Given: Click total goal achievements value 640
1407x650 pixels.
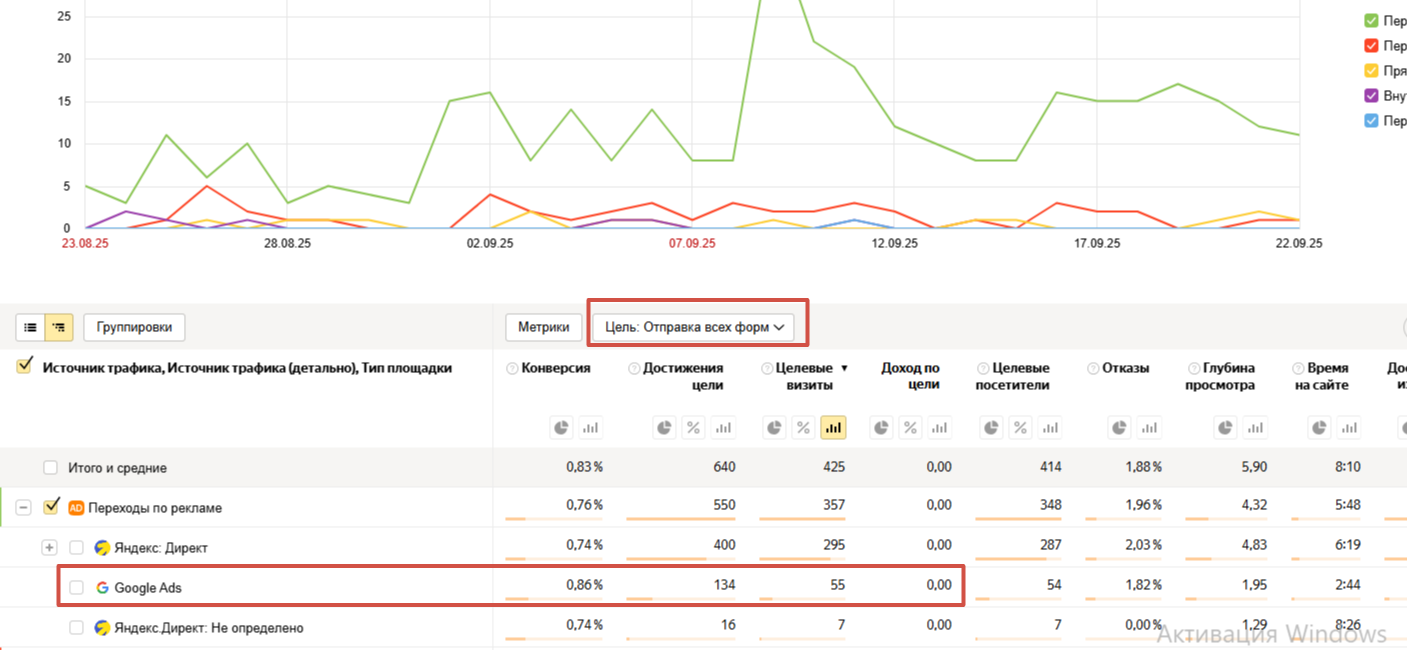Looking at the screenshot, I should [724, 467].
